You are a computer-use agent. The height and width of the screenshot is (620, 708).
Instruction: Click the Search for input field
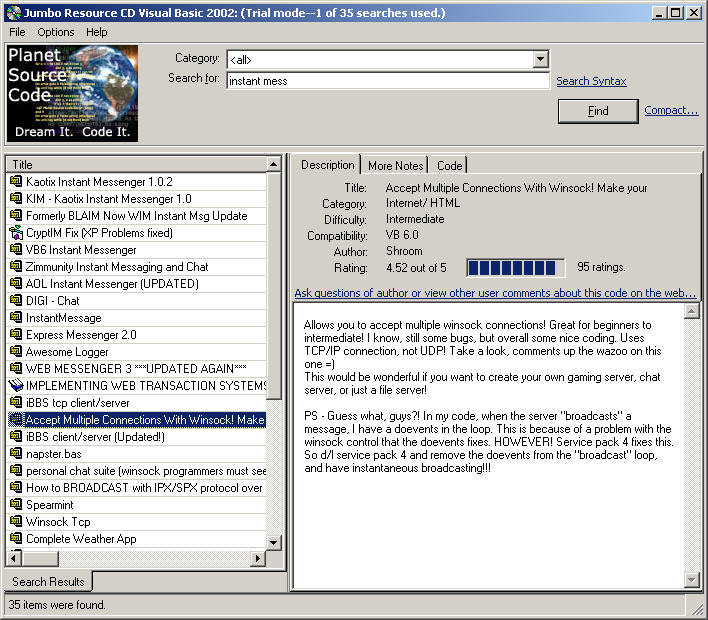click(x=388, y=81)
